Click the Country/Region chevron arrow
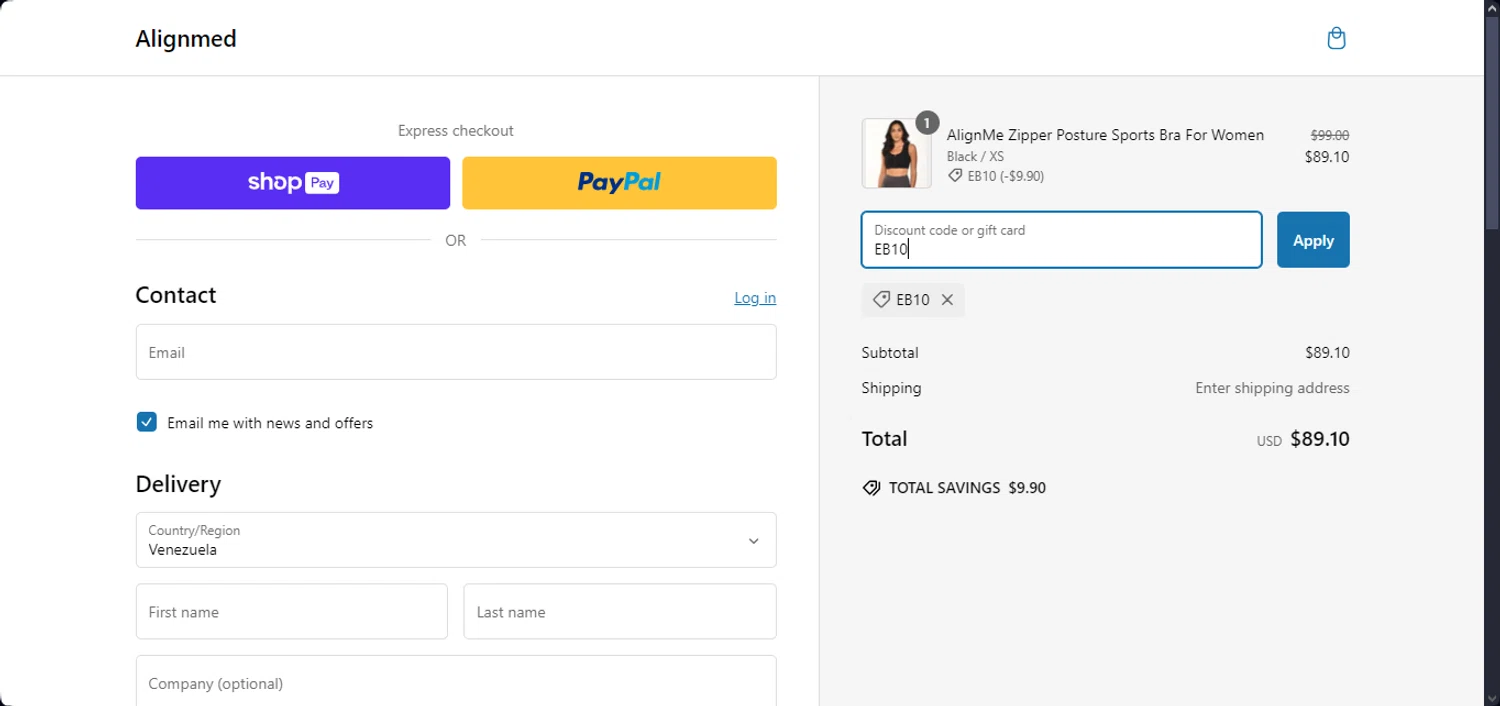The width and height of the screenshot is (1500, 706). (x=754, y=541)
